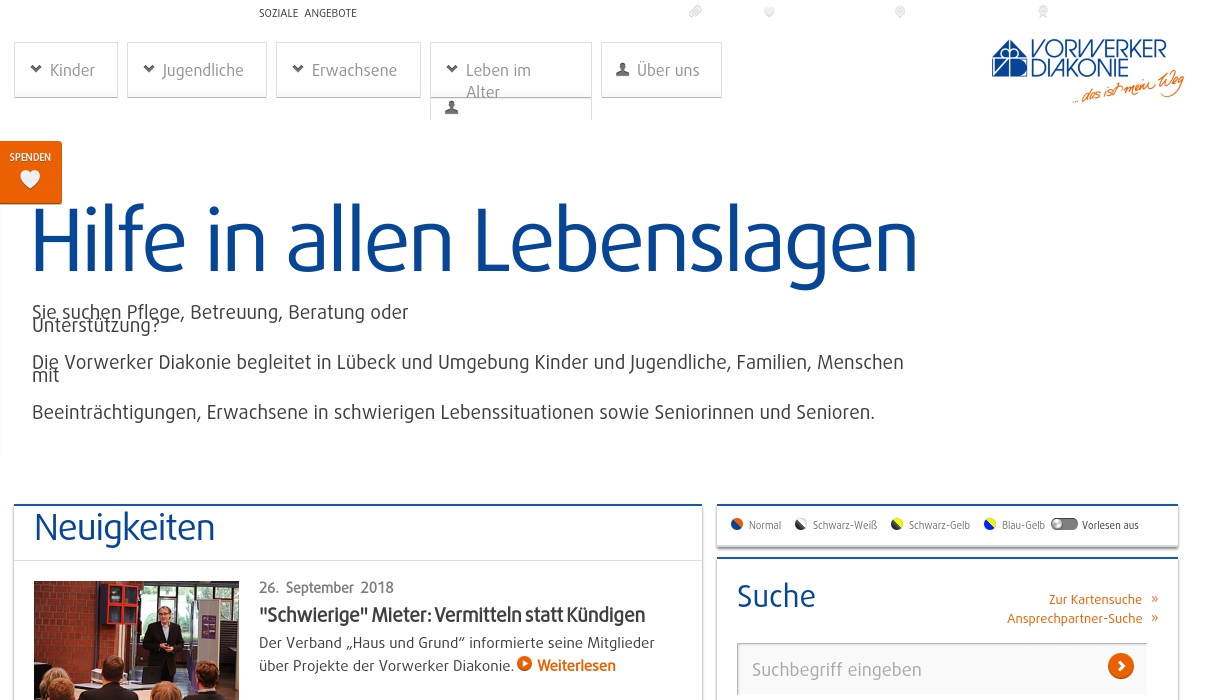Click the award ribbon icon in the top bar
The height and width of the screenshot is (700, 1209).
(1042, 12)
